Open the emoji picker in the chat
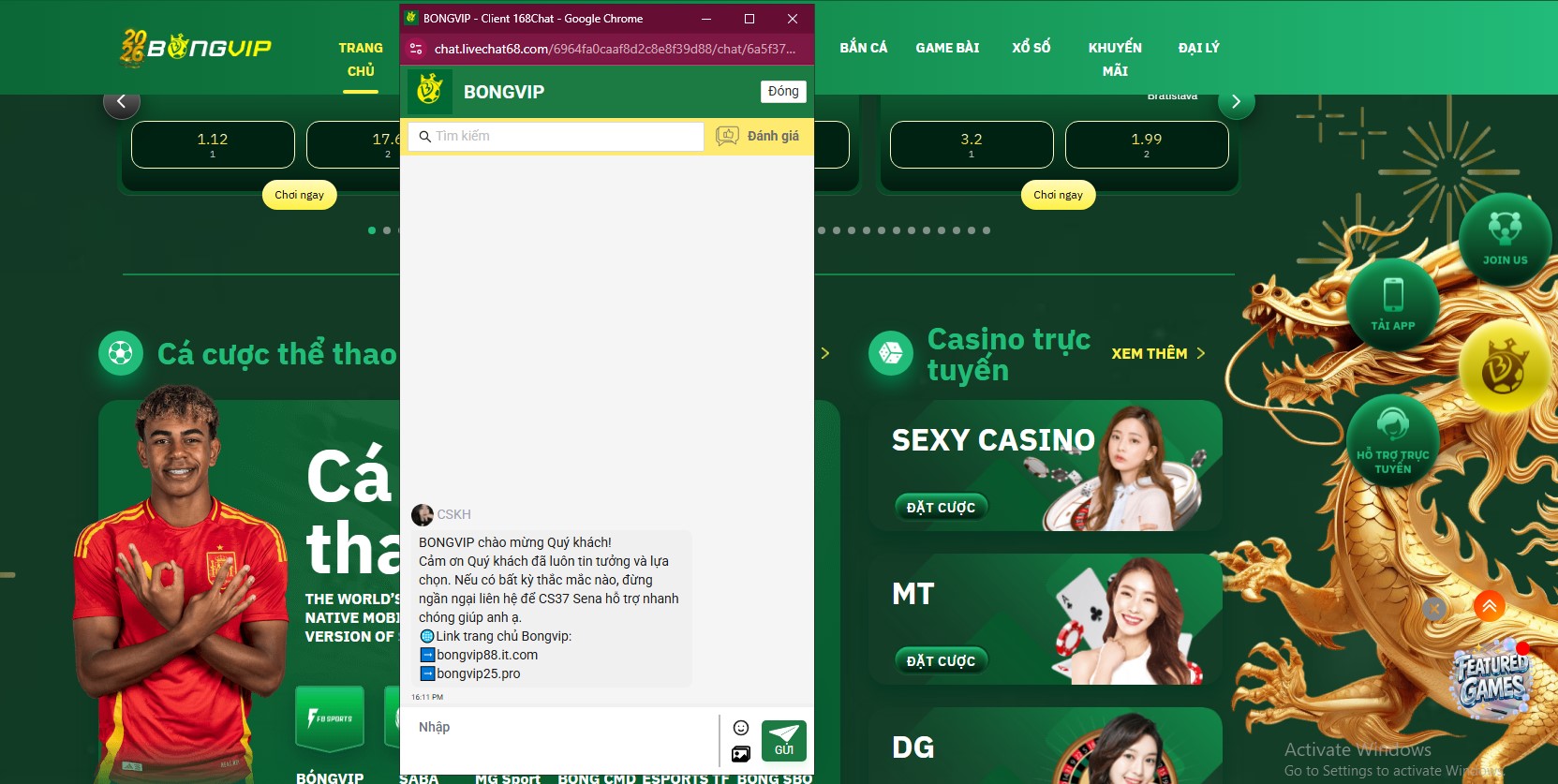Viewport: 1558px width, 784px height. [x=741, y=728]
